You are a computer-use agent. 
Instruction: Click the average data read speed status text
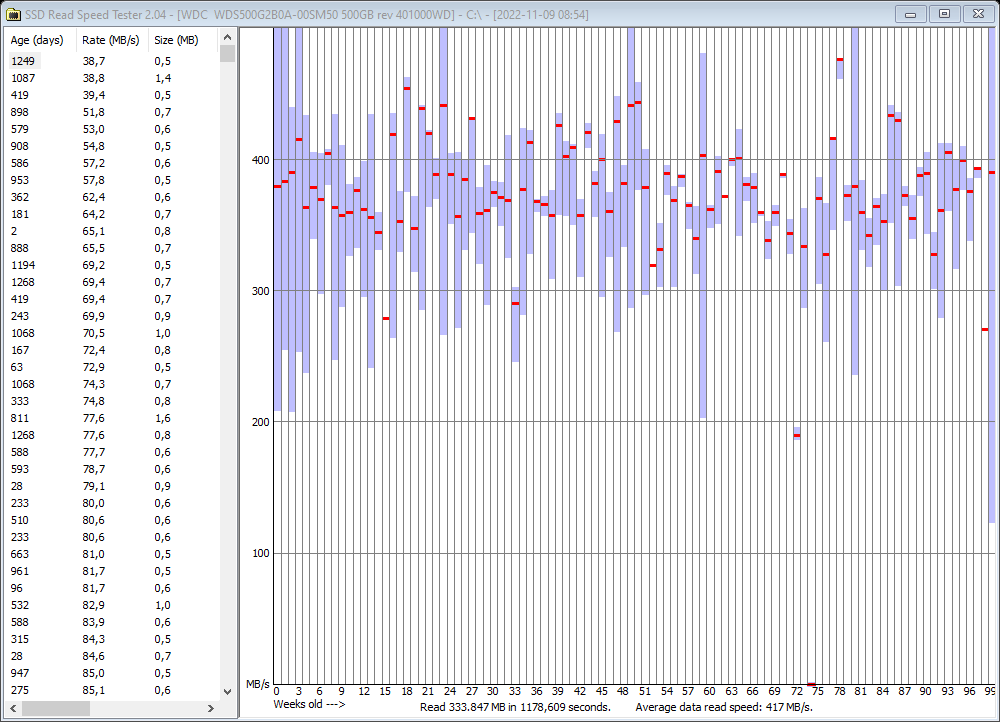coord(724,707)
